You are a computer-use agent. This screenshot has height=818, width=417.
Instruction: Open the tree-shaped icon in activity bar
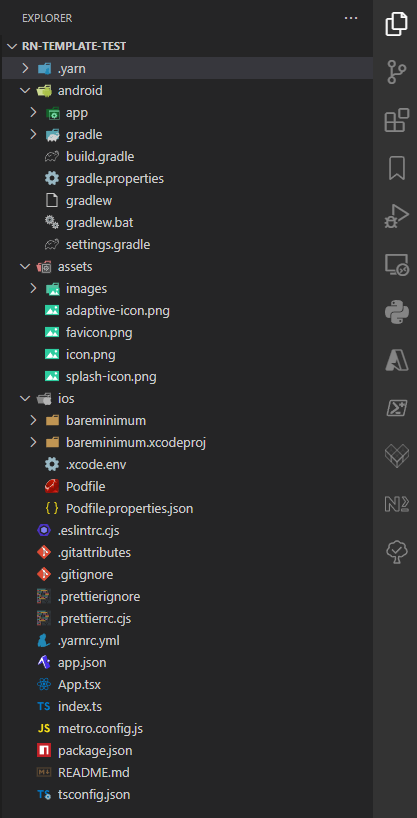[396, 551]
